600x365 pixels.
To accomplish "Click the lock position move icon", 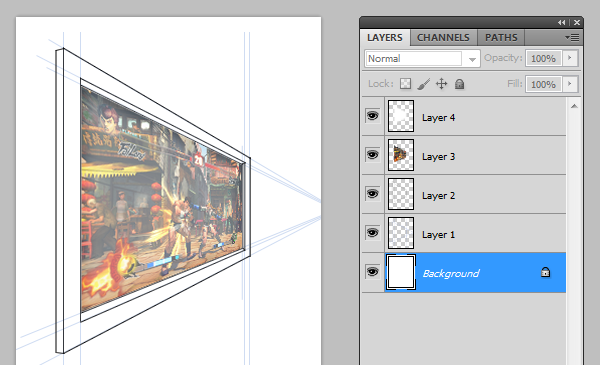I will (442, 83).
